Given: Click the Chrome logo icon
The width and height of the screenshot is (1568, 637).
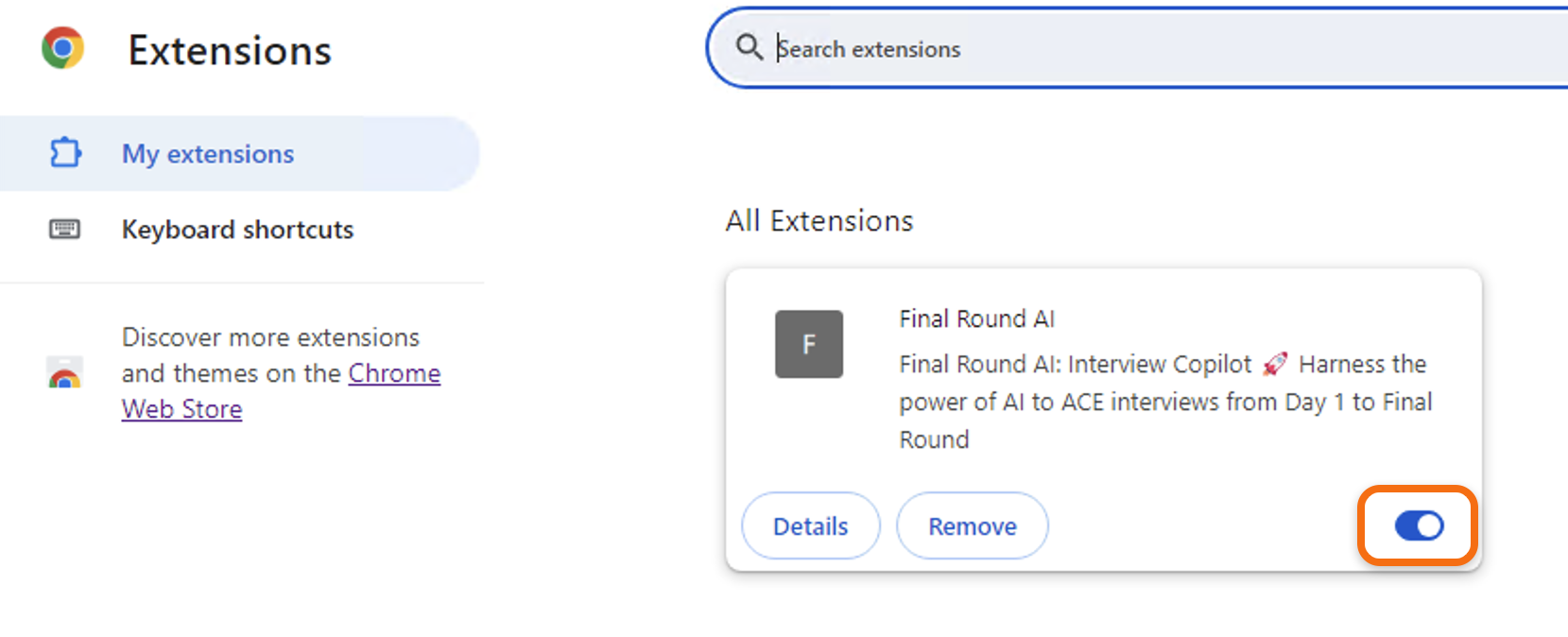Looking at the screenshot, I should pos(63,48).
